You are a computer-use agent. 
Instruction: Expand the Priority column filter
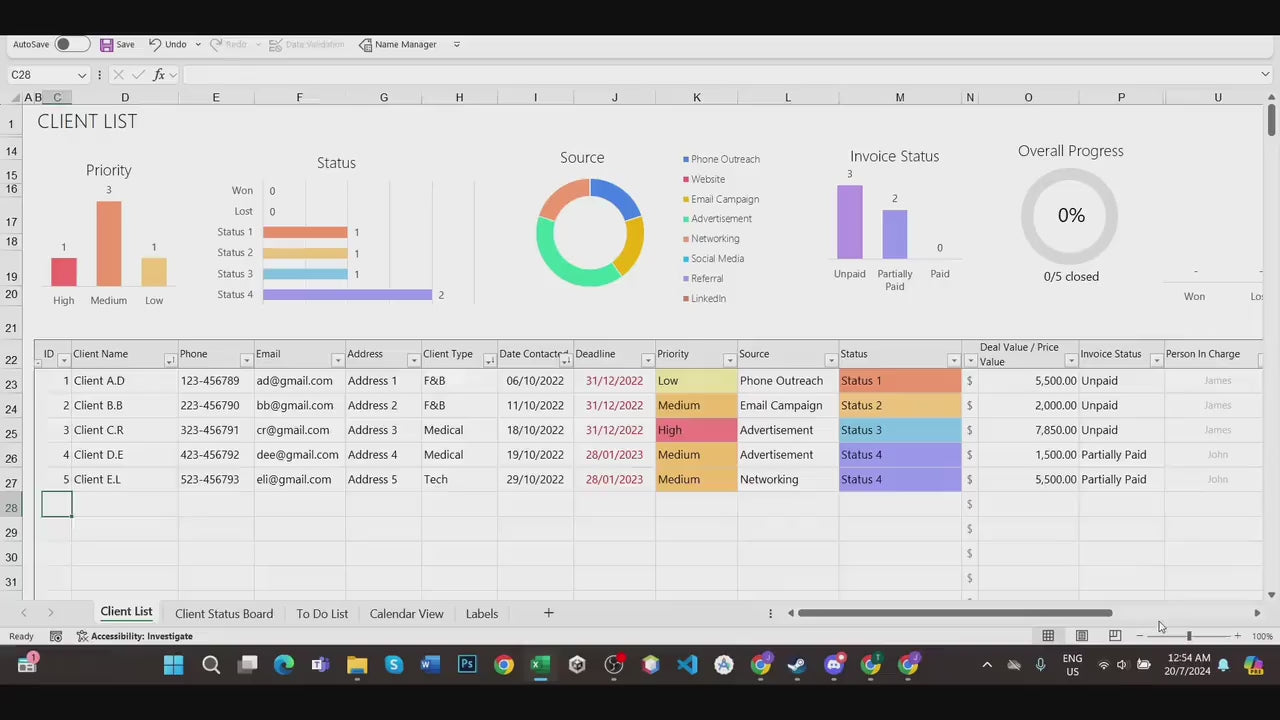[729, 361]
